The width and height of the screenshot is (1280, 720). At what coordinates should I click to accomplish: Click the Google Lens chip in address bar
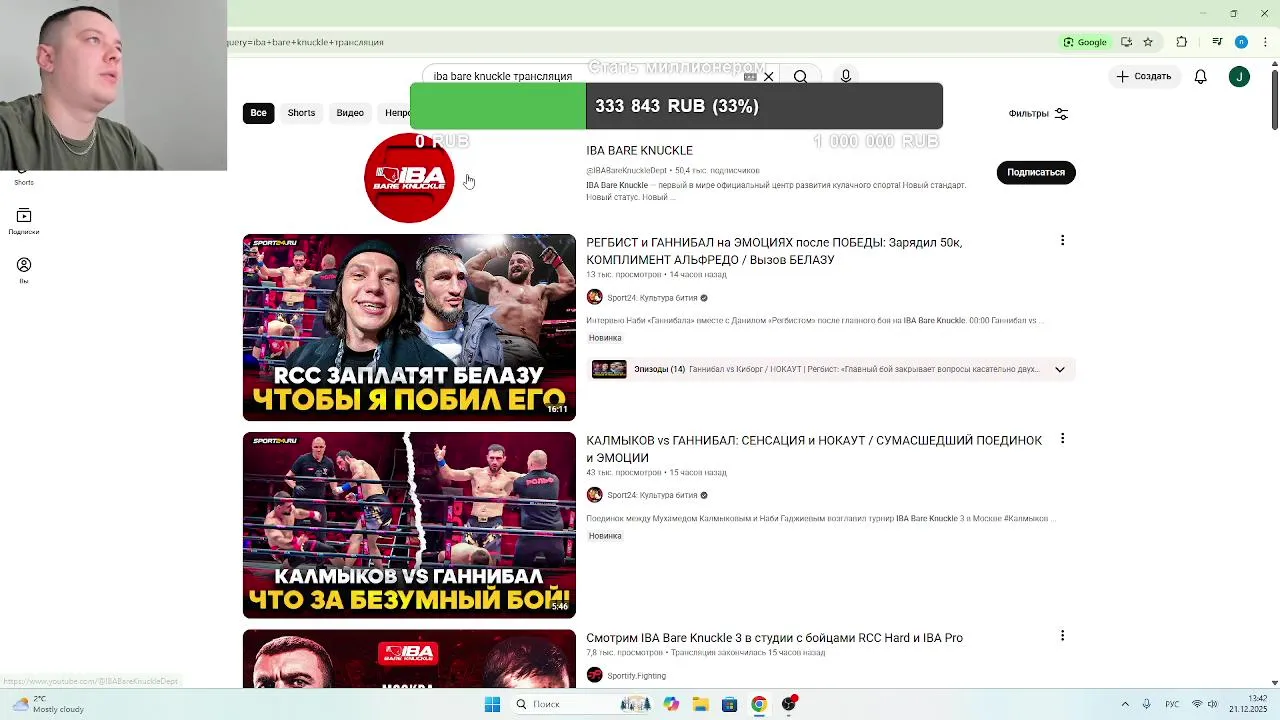(1085, 42)
